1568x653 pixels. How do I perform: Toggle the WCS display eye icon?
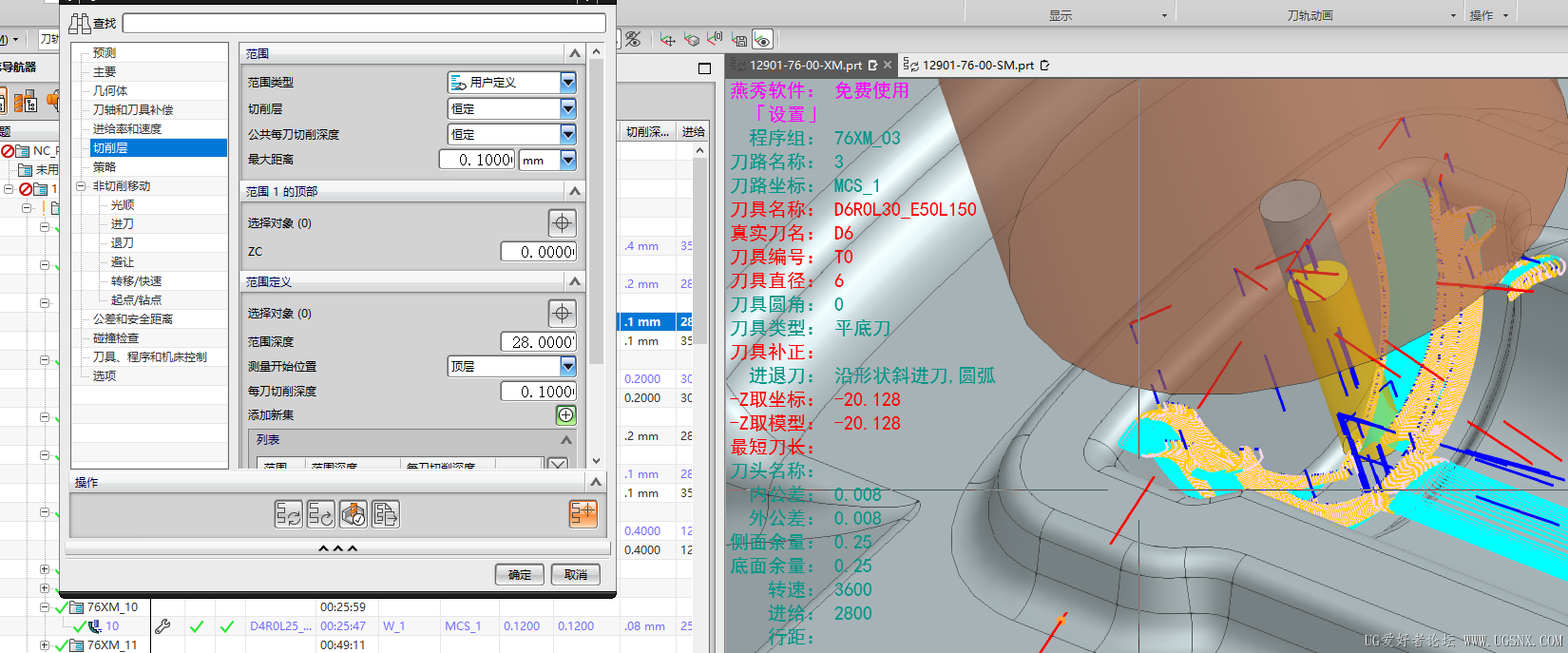pyautogui.click(x=762, y=40)
